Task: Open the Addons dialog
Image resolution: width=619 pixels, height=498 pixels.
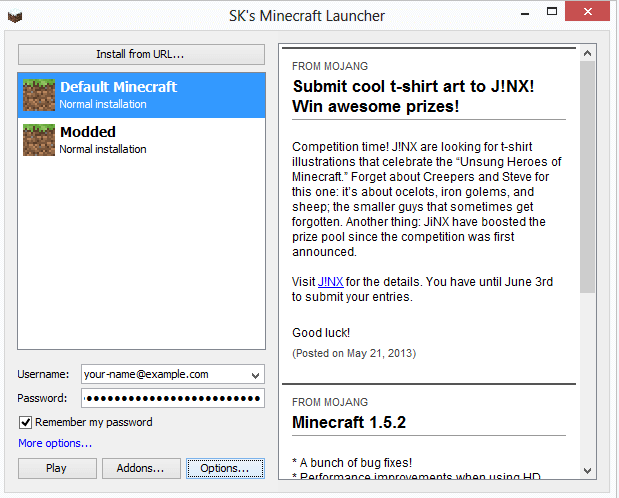Action: click(x=141, y=468)
